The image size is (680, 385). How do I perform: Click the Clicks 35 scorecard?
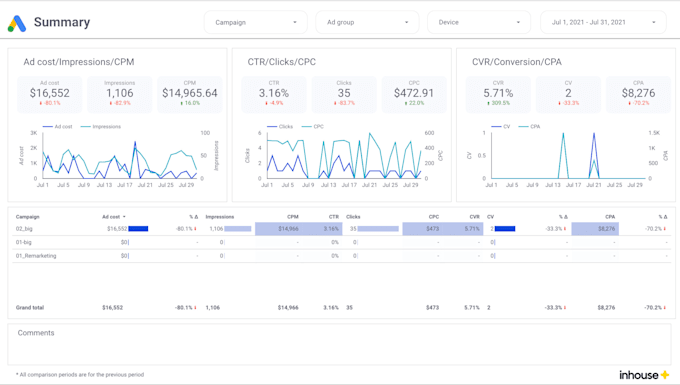click(x=344, y=95)
